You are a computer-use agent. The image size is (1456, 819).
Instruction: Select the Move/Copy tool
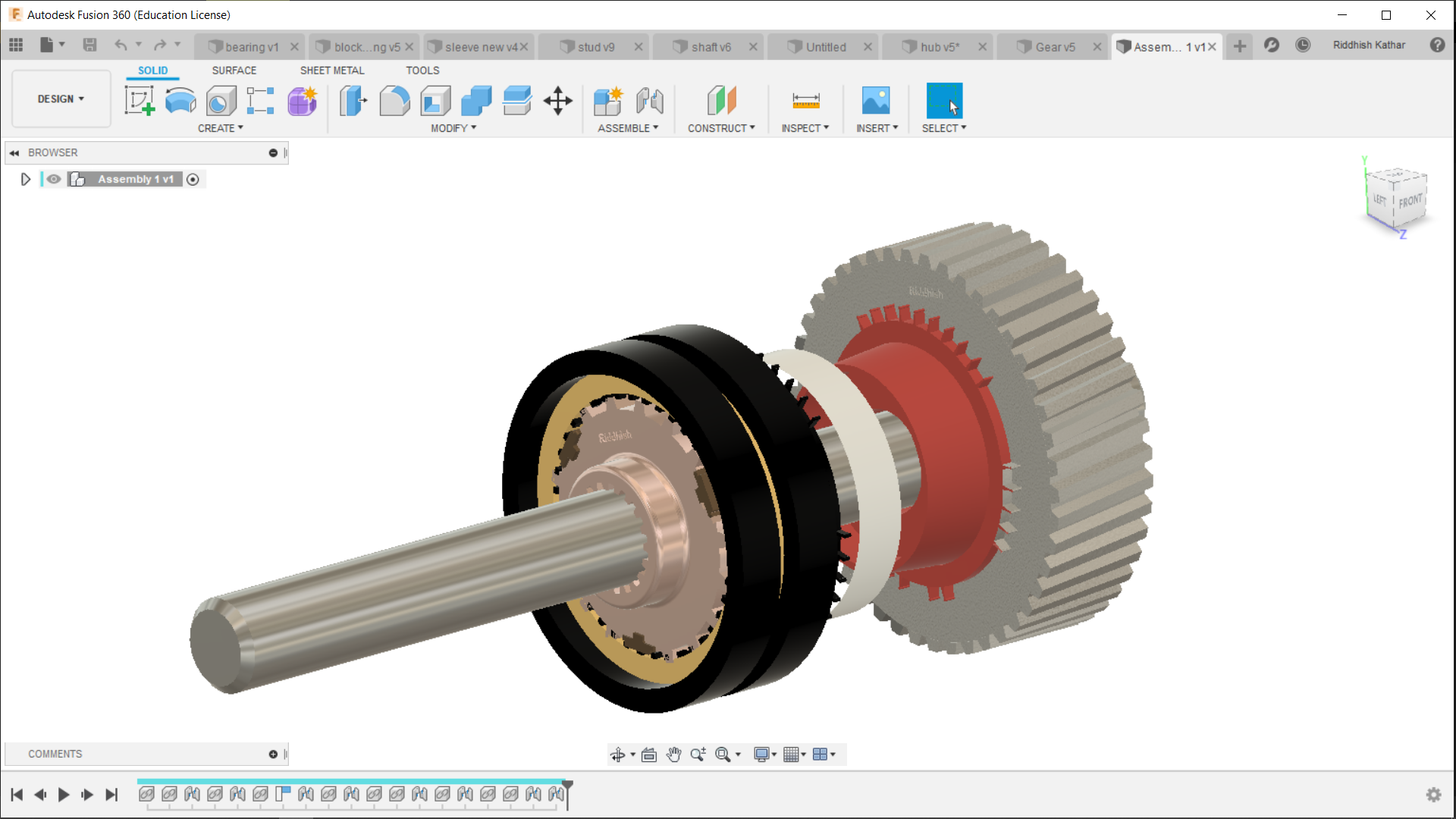click(x=558, y=100)
